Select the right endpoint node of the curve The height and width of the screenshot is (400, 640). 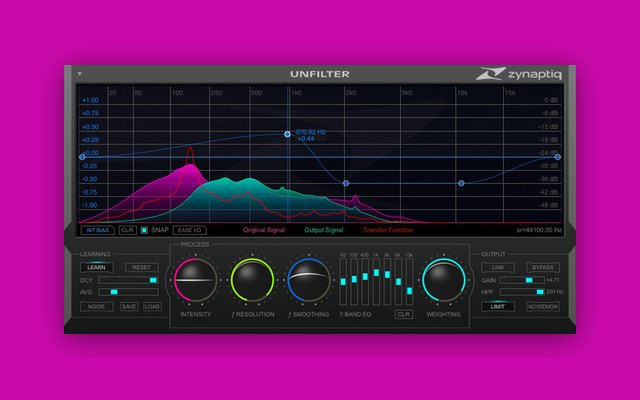pyautogui.click(x=558, y=157)
